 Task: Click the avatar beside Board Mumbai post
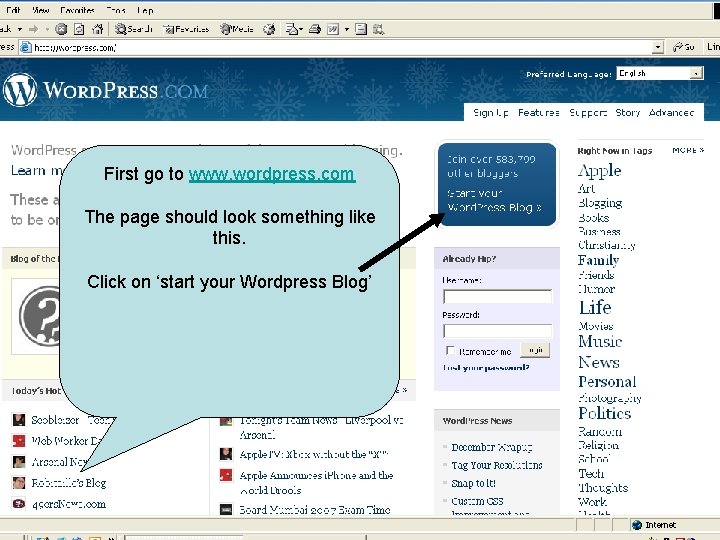226,509
